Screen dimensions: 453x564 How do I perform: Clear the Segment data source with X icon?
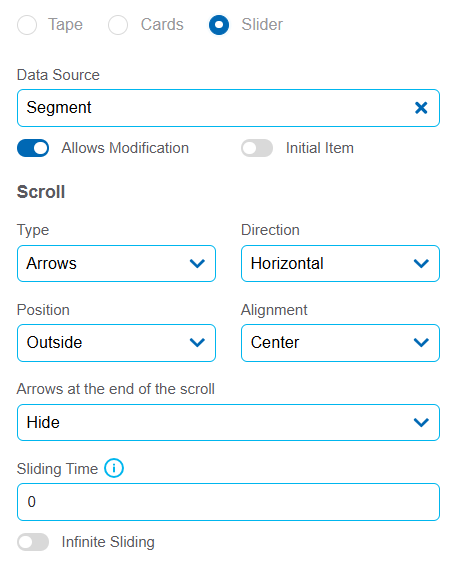click(x=421, y=108)
